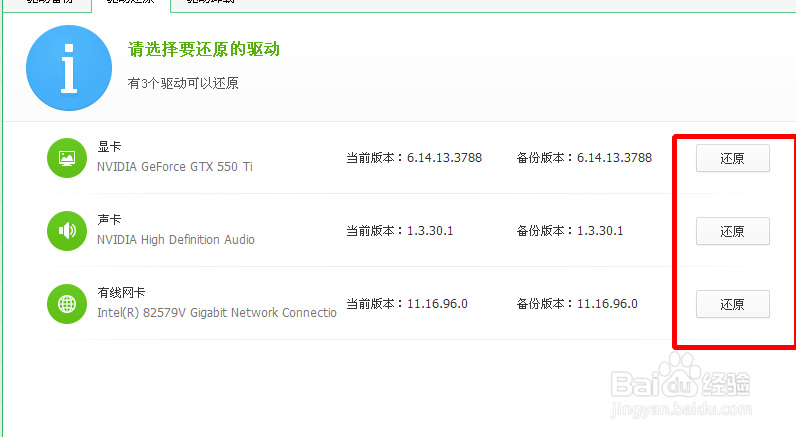The width and height of the screenshot is (796, 437).
Task: Click the blue information icon
Action: [68, 69]
